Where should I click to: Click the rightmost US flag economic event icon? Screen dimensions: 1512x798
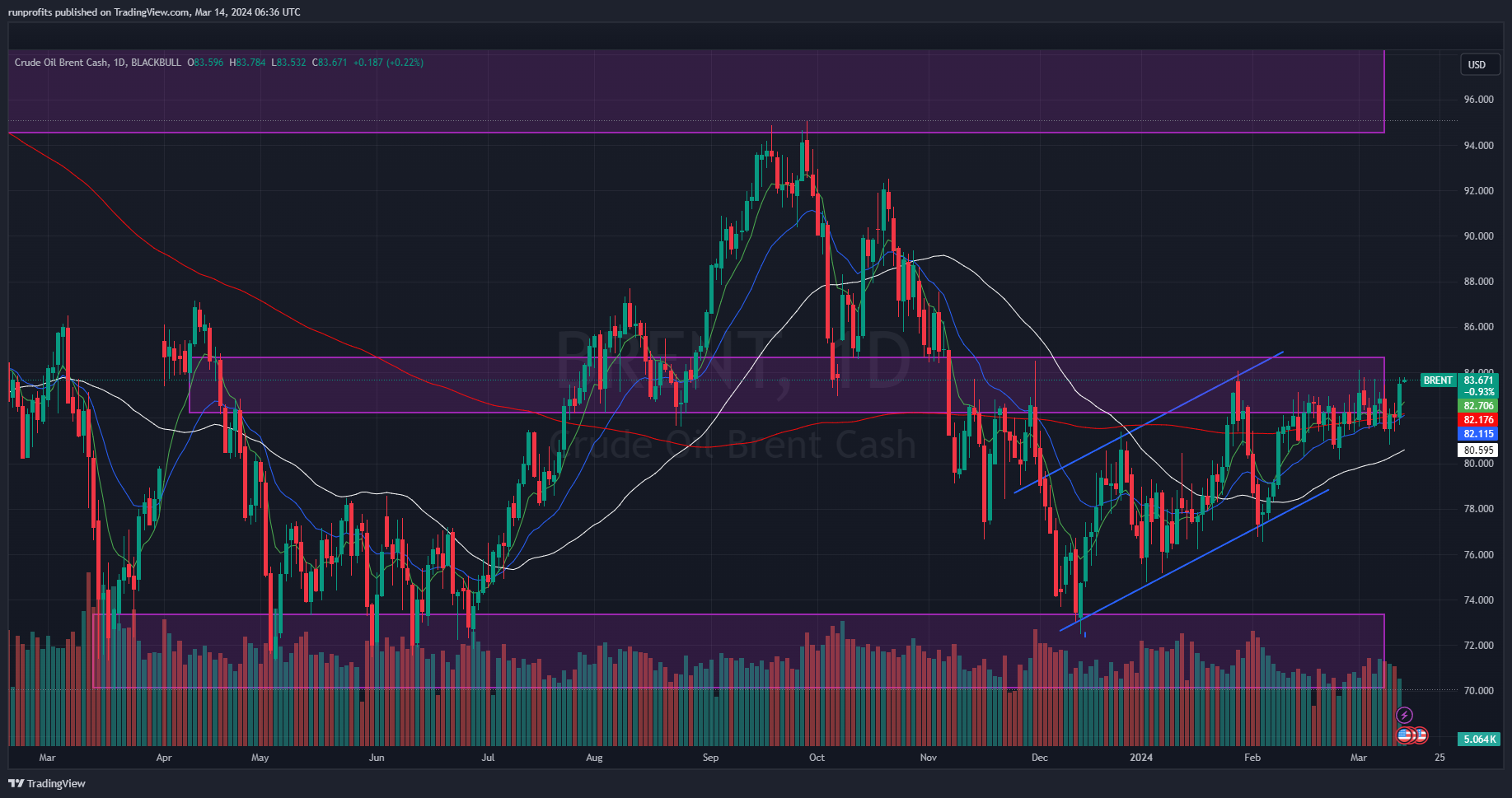1421,735
